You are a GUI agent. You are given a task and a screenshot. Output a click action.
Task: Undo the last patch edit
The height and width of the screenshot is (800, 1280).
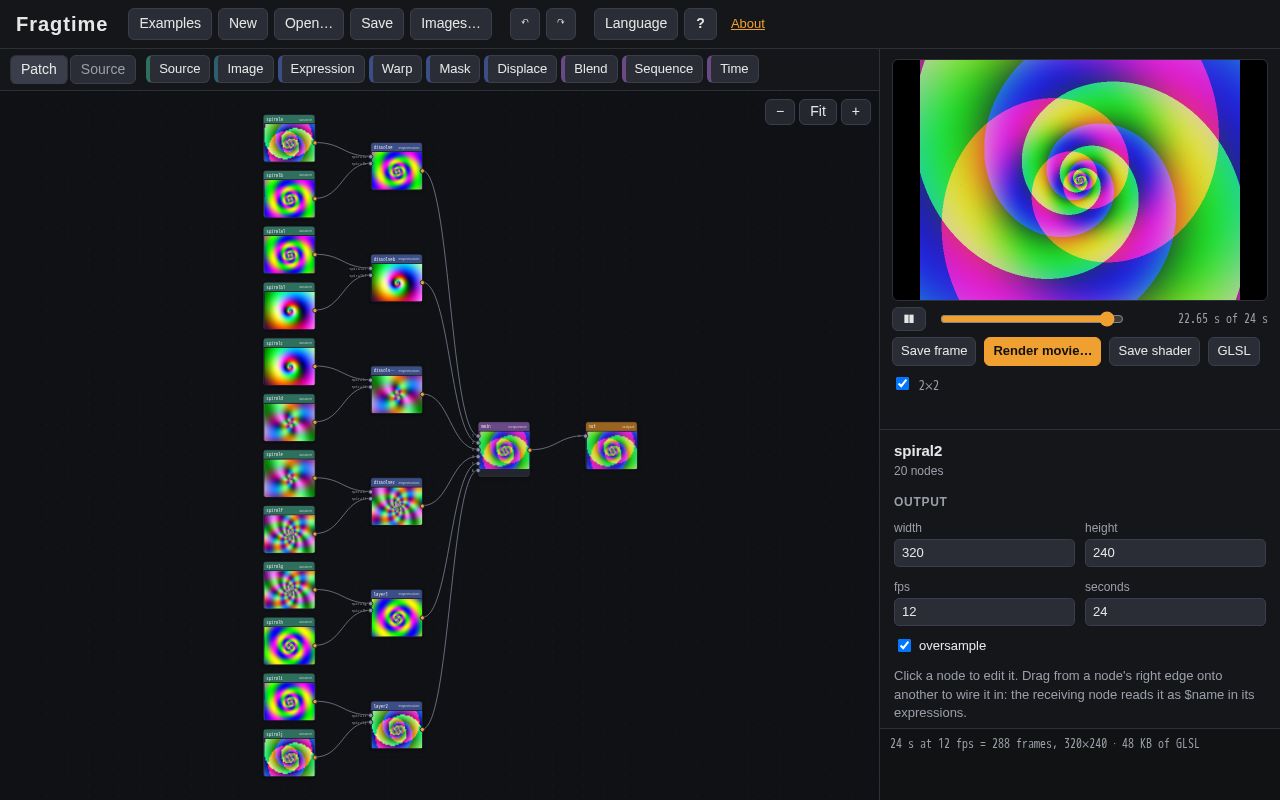pos(525,24)
